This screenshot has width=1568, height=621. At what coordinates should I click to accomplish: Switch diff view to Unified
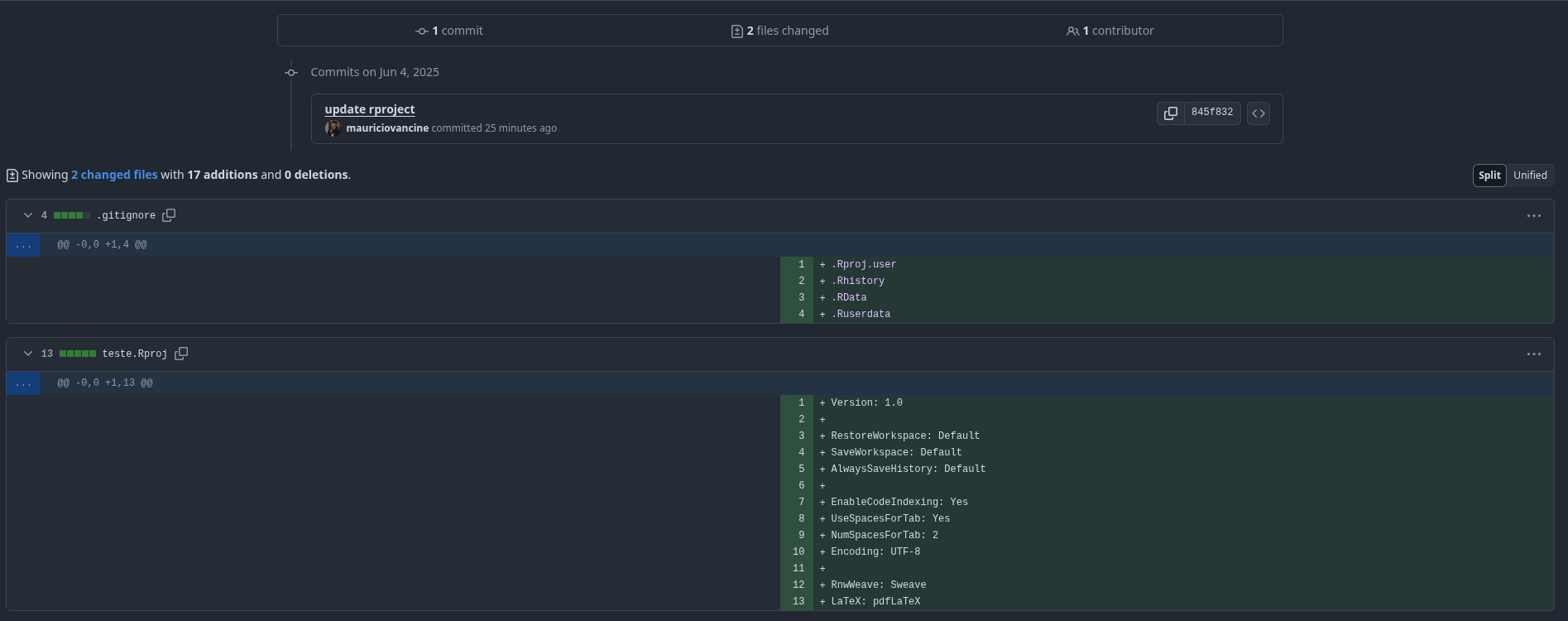point(1529,176)
